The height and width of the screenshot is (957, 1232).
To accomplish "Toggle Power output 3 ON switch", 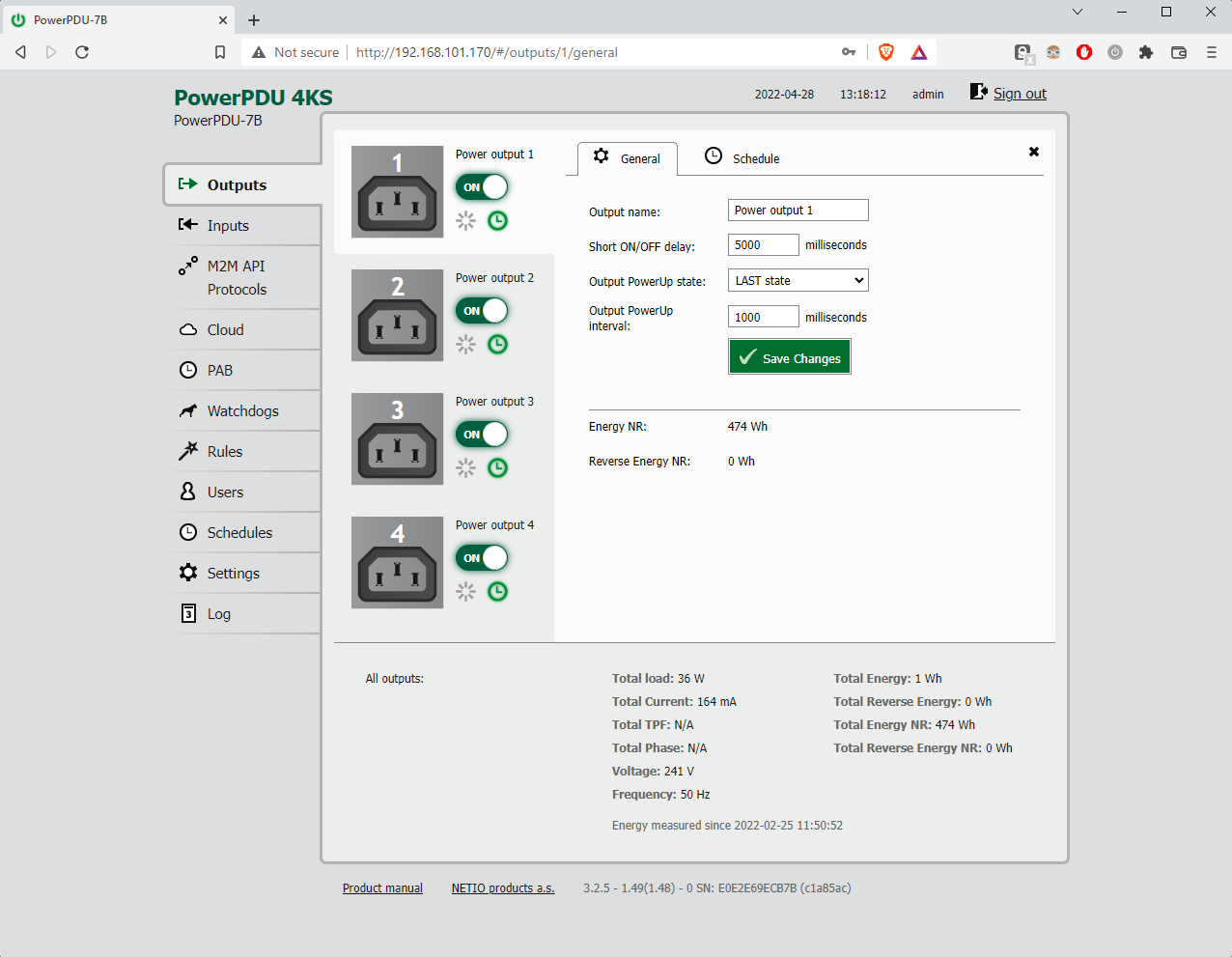I will tap(482, 435).
